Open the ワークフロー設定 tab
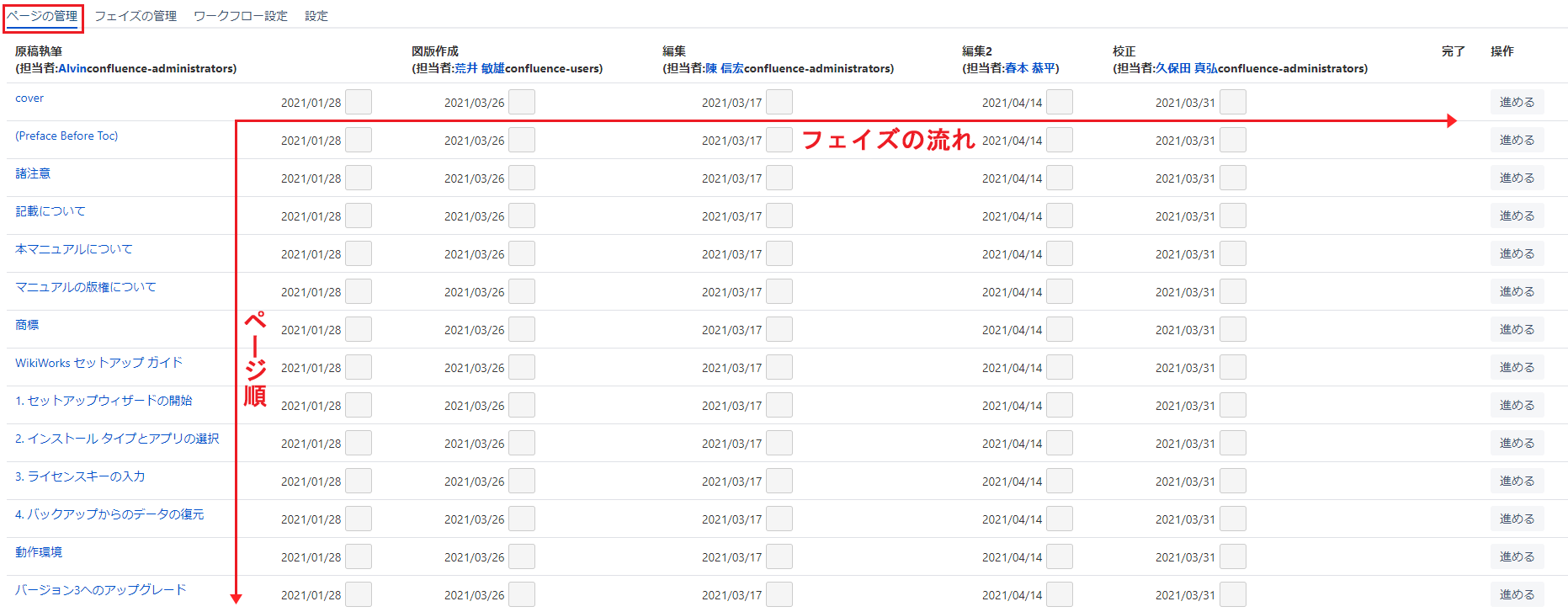This screenshot has width=1568, height=612. (240, 16)
